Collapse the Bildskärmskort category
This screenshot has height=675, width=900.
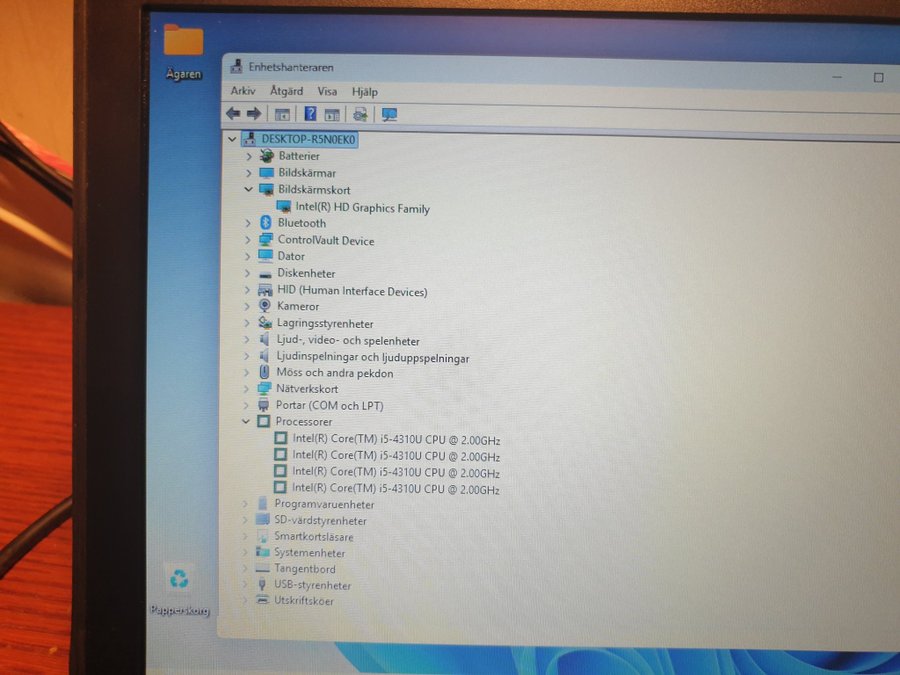coord(248,189)
